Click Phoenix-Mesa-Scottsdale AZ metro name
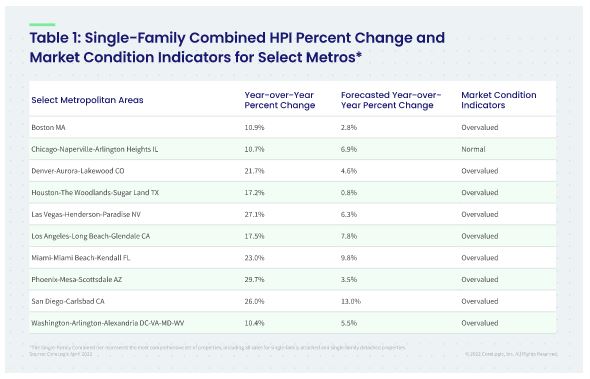 point(76,280)
